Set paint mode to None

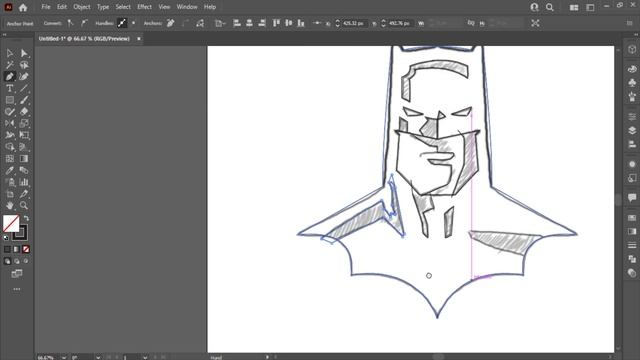[26, 249]
